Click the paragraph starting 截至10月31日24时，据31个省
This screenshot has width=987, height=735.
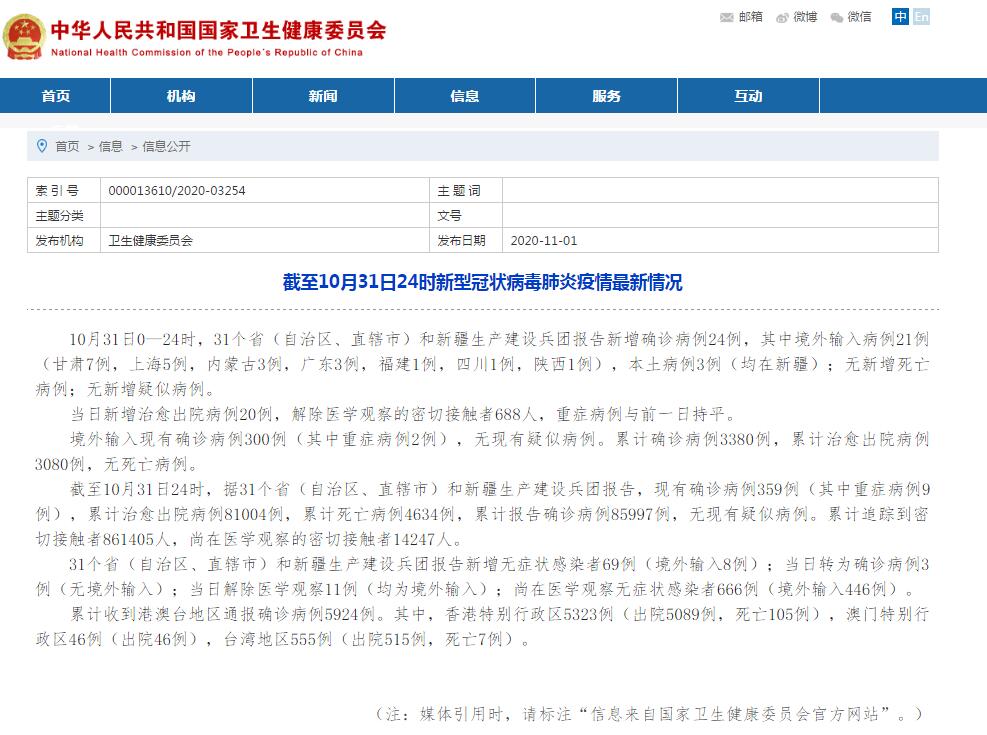(x=482, y=514)
